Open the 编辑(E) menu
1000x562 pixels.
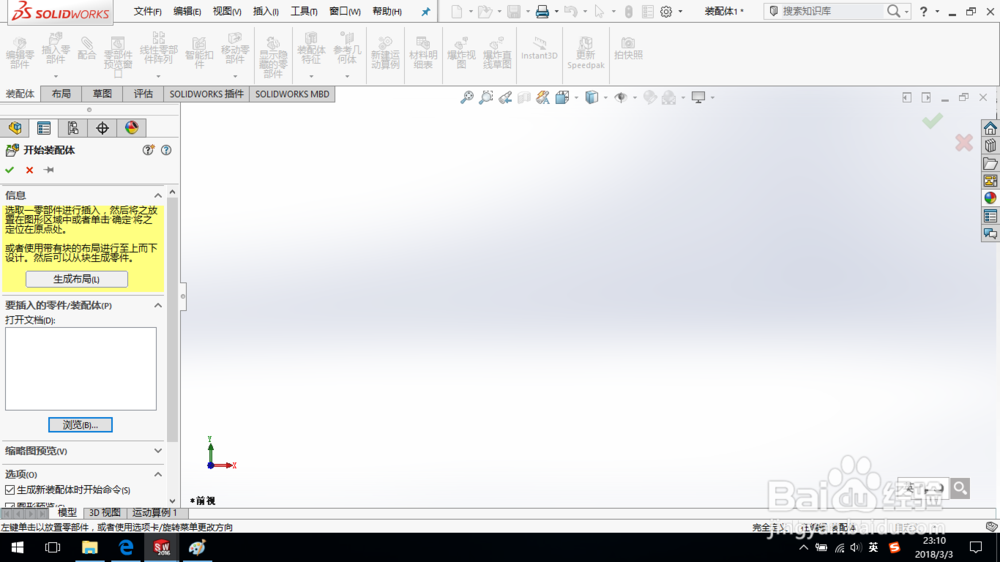click(x=187, y=11)
